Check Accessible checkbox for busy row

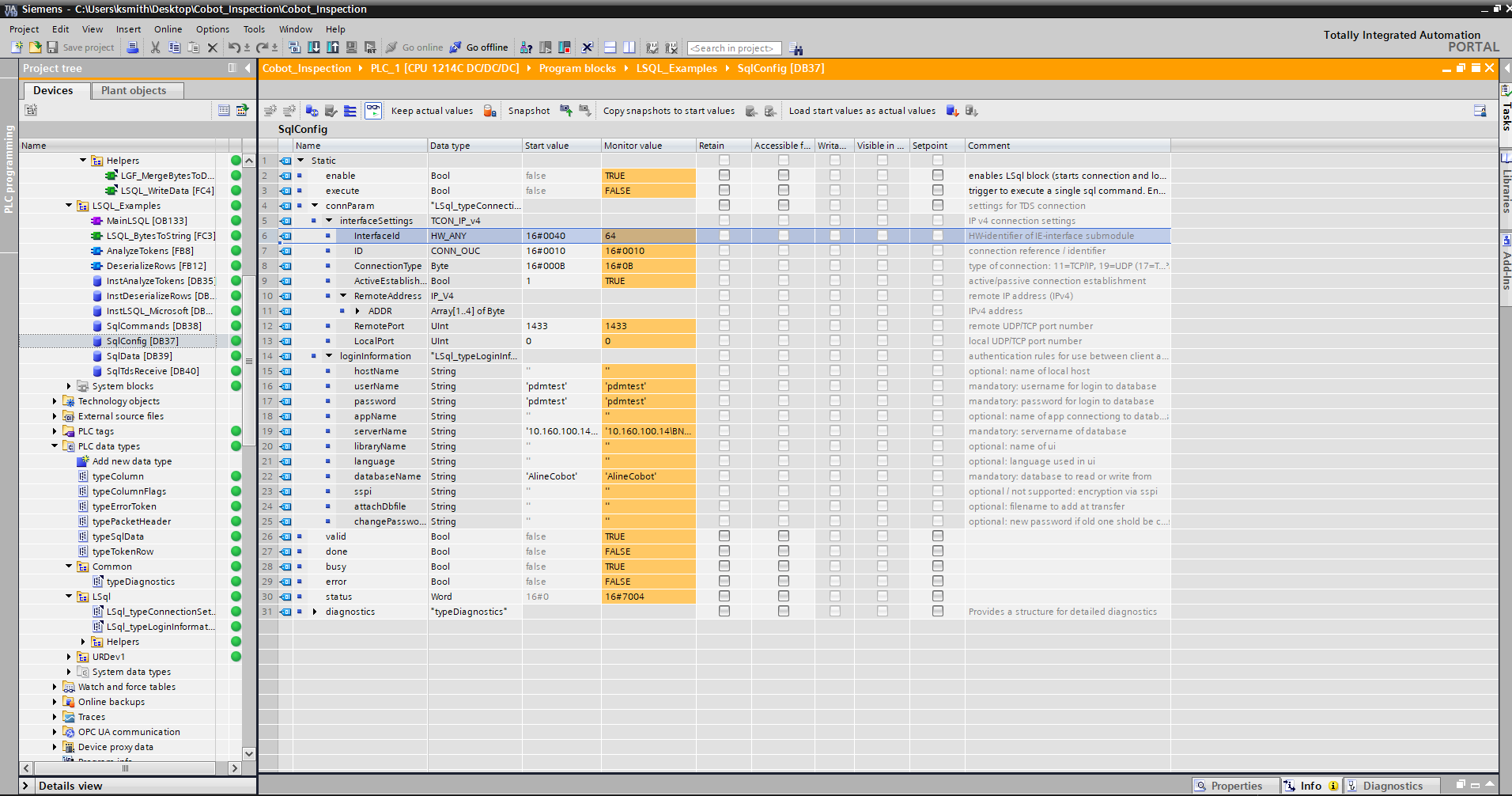(x=783, y=567)
